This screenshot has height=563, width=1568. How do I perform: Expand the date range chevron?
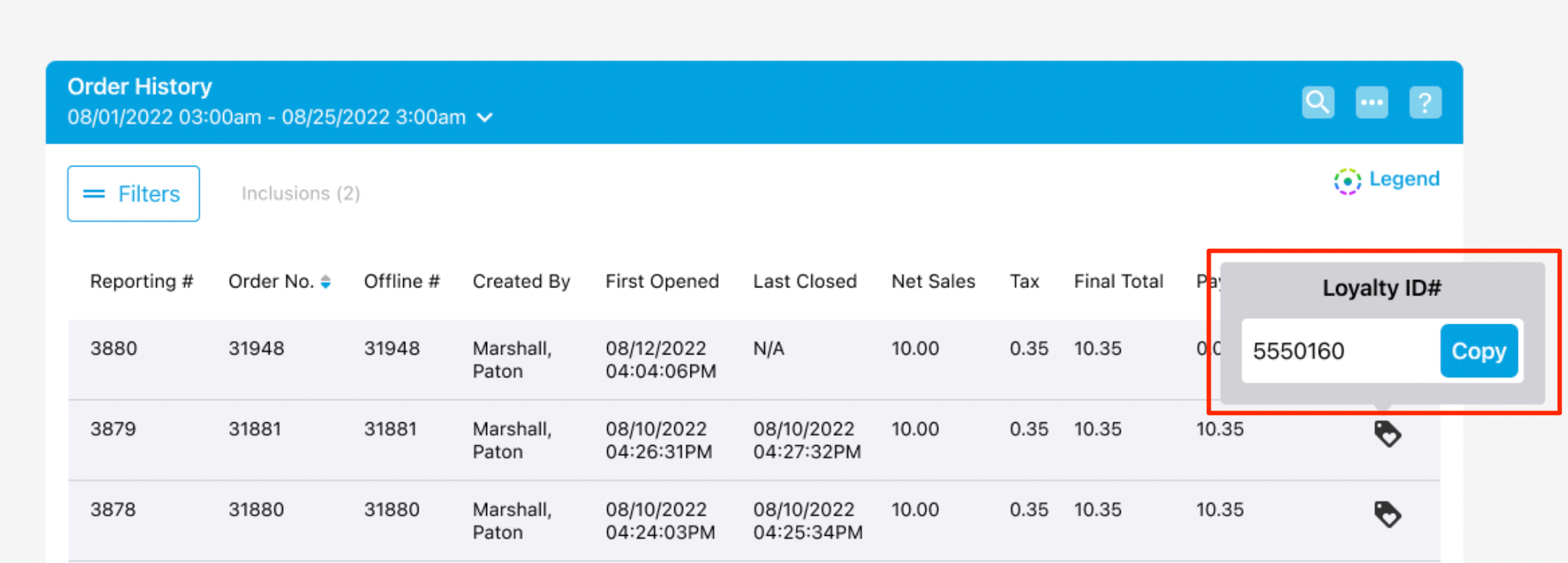pyautogui.click(x=485, y=117)
